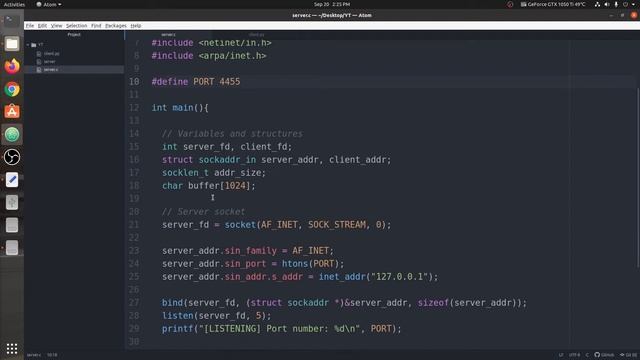Open the File menu
The height and width of the screenshot is (360, 640).
[30, 25]
